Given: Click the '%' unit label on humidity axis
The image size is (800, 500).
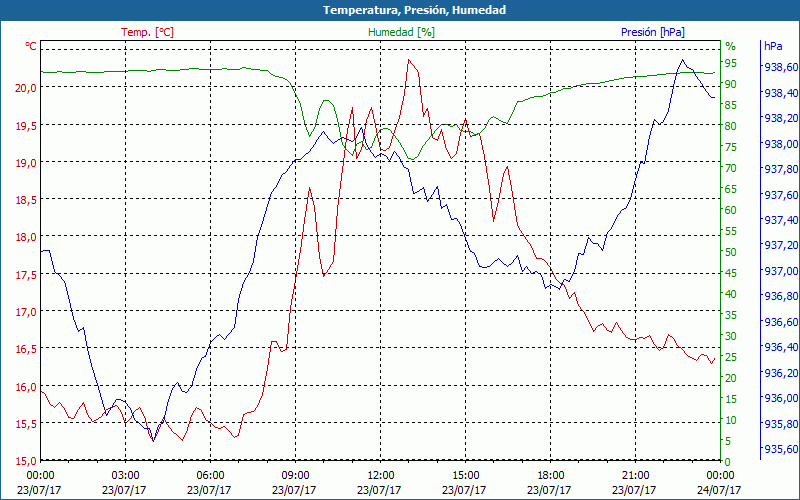Looking at the screenshot, I should pos(731,46).
